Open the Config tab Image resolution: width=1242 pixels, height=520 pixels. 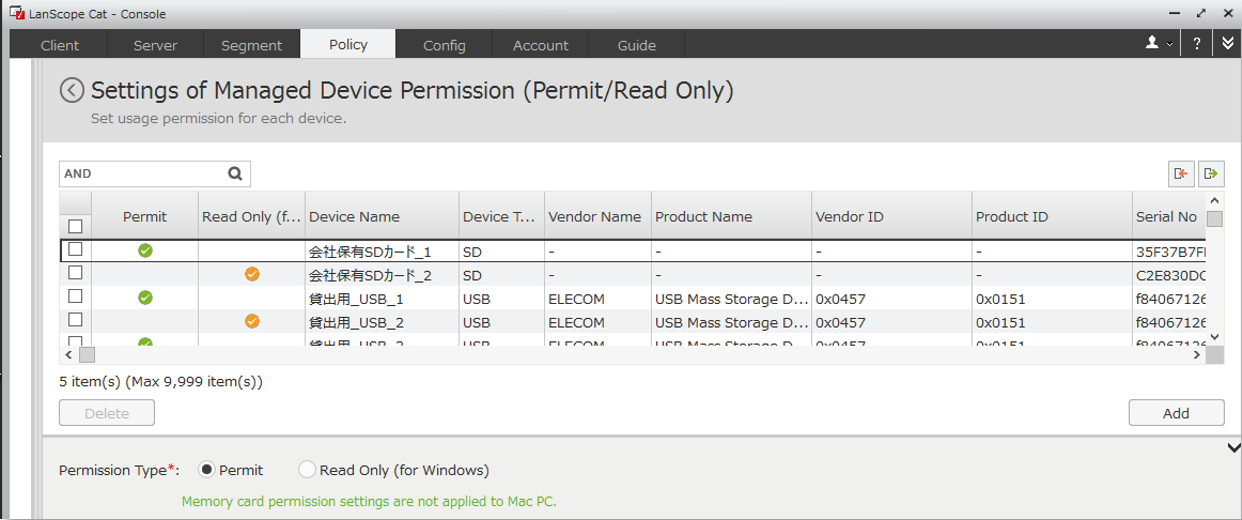click(444, 45)
